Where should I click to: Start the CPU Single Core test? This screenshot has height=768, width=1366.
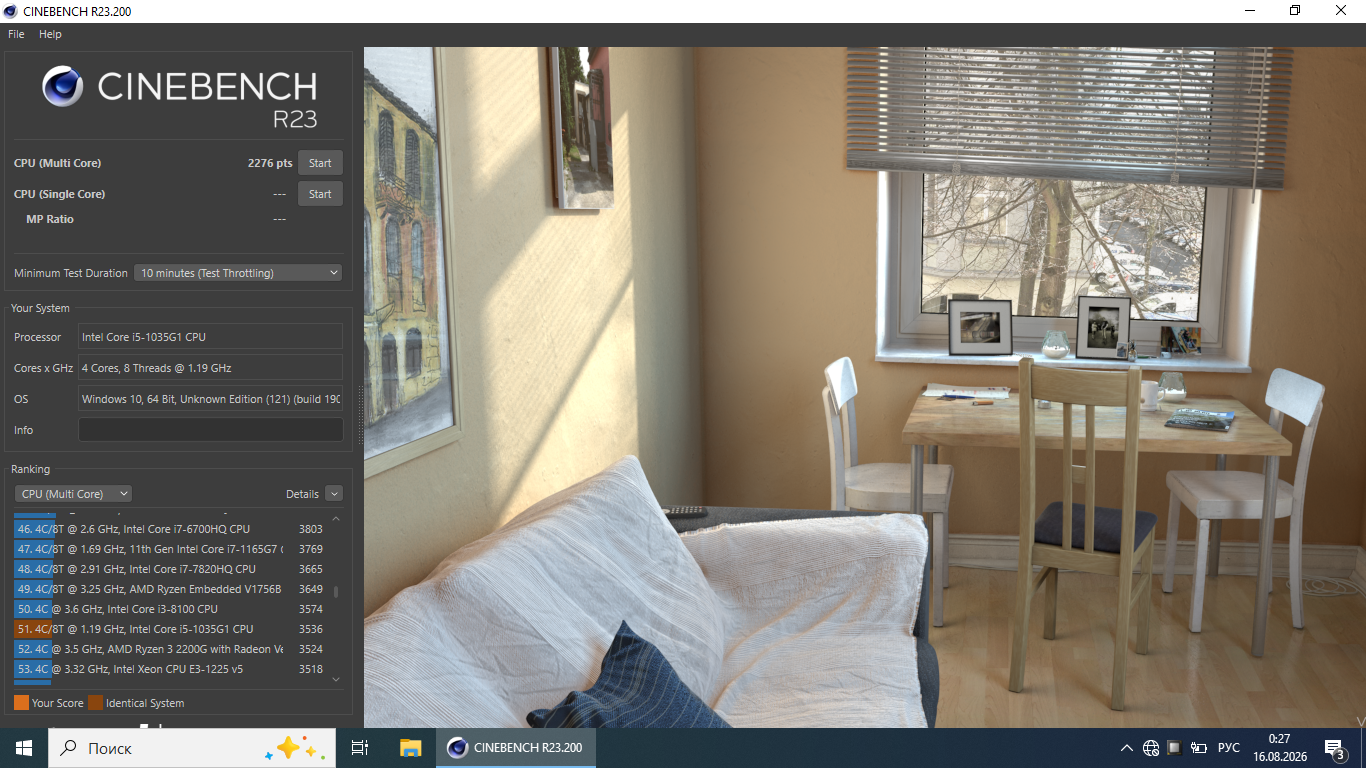(320, 194)
